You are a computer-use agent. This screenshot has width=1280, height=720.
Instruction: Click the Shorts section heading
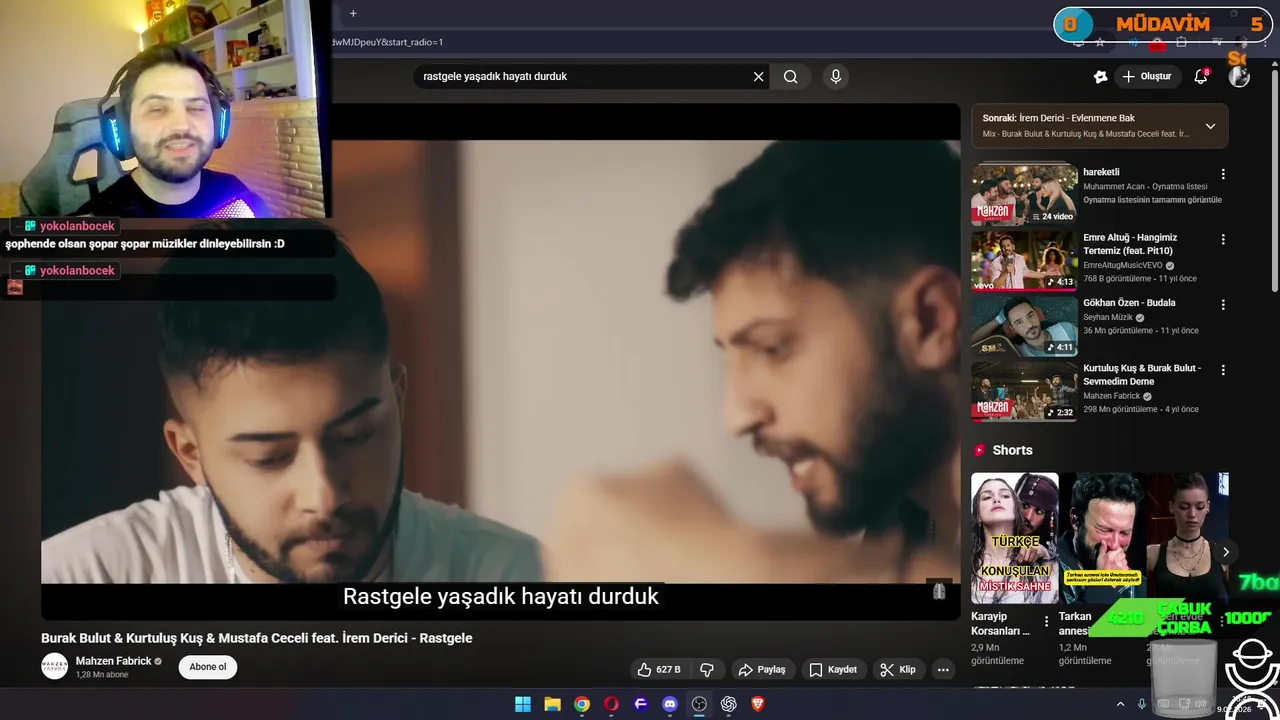[x=1012, y=450]
